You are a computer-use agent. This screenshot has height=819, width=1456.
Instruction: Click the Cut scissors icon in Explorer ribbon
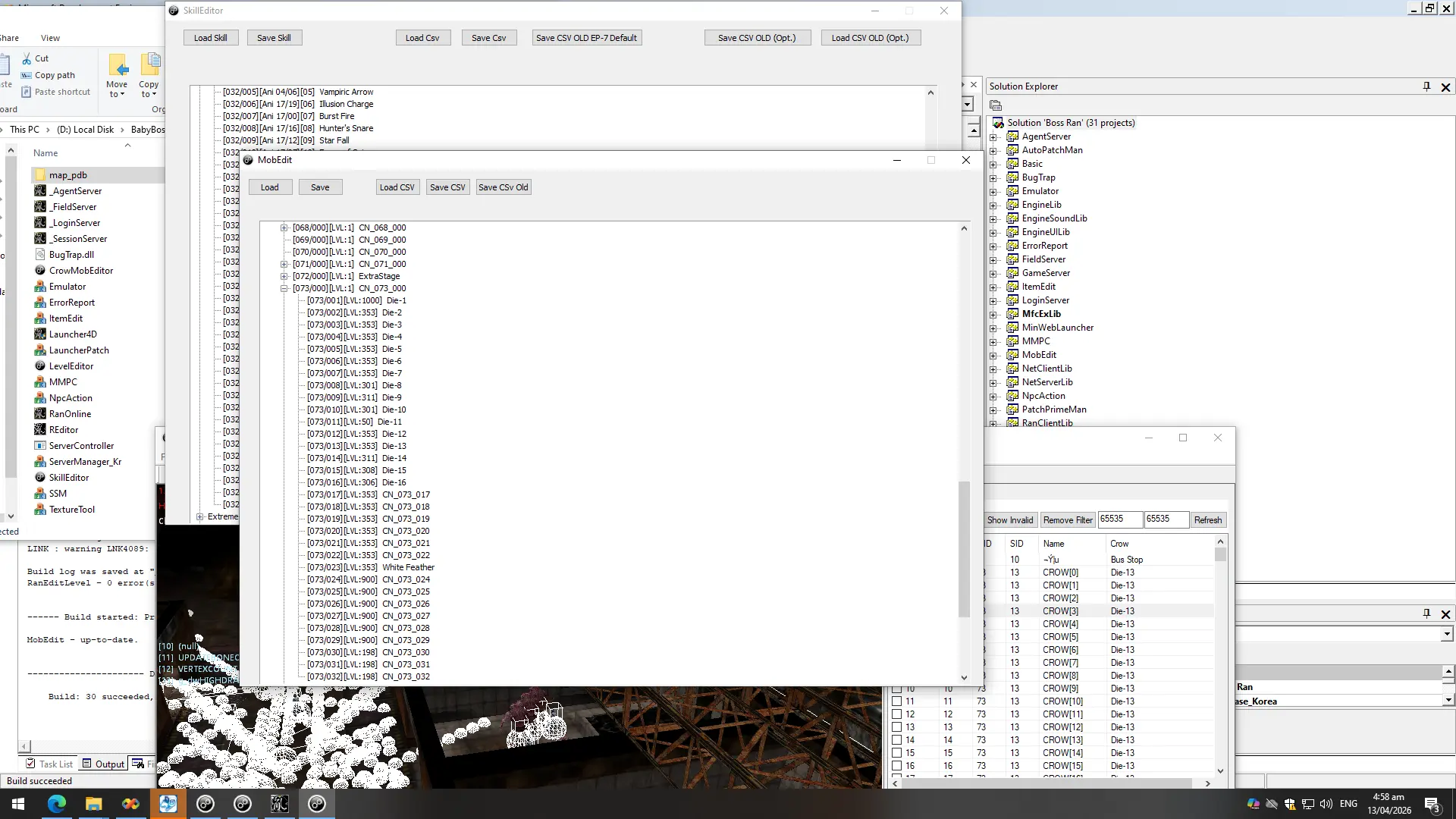point(27,58)
